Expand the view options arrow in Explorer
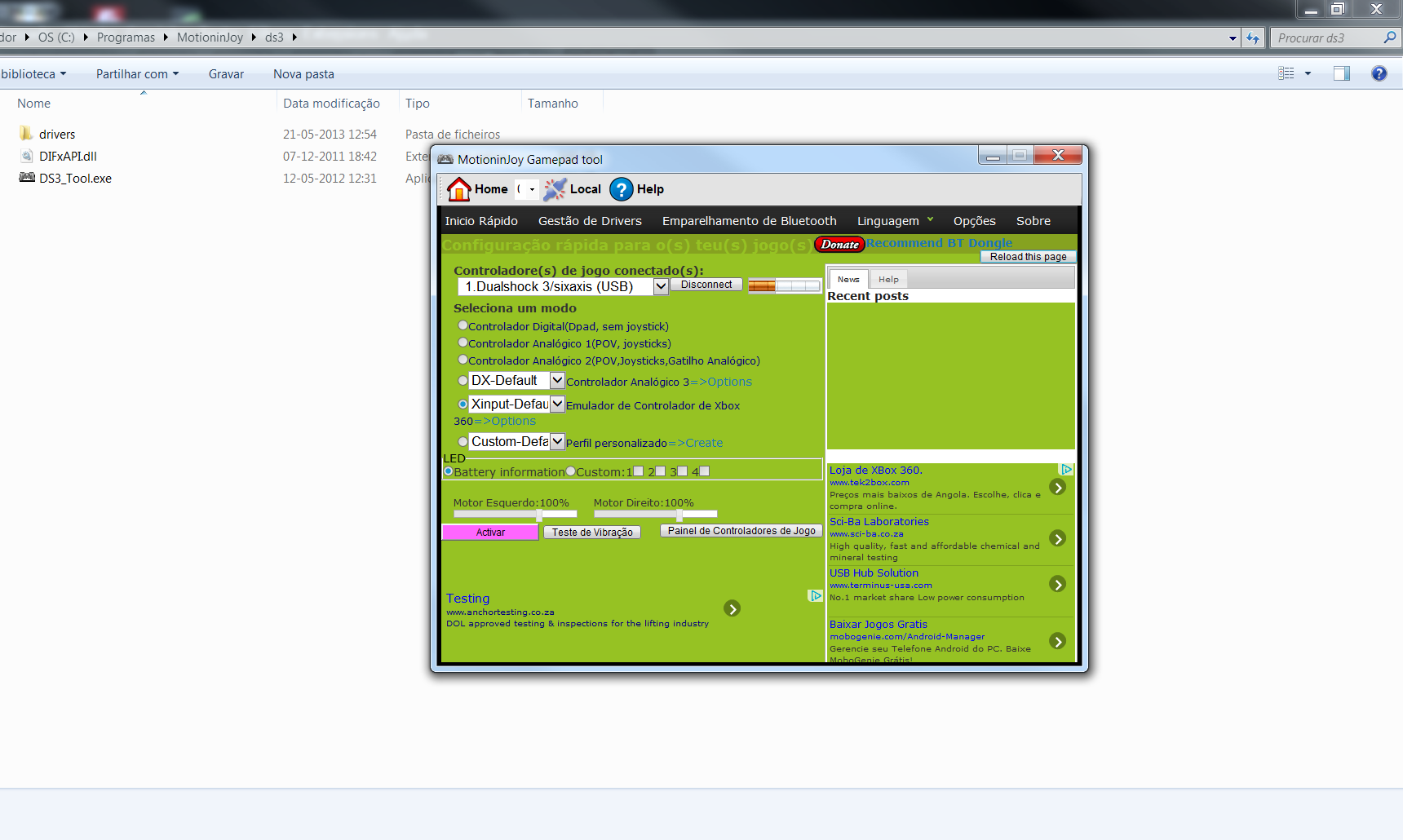The width and height of the screenshot is (1403, 840). (x=1308, y=73)
